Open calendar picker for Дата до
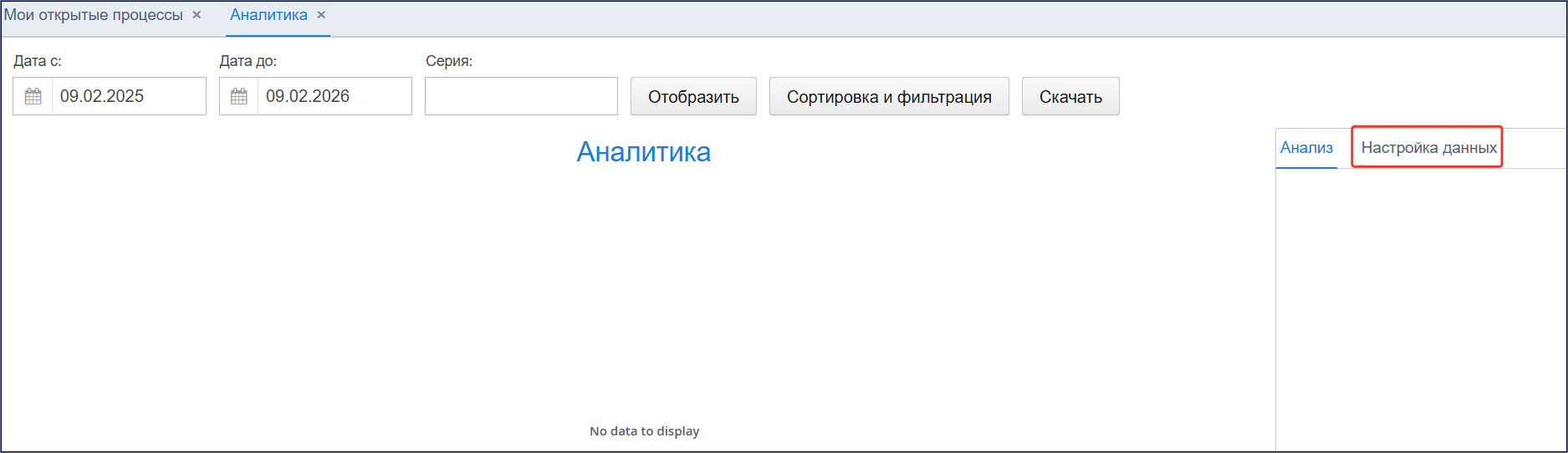 point(239,96)
